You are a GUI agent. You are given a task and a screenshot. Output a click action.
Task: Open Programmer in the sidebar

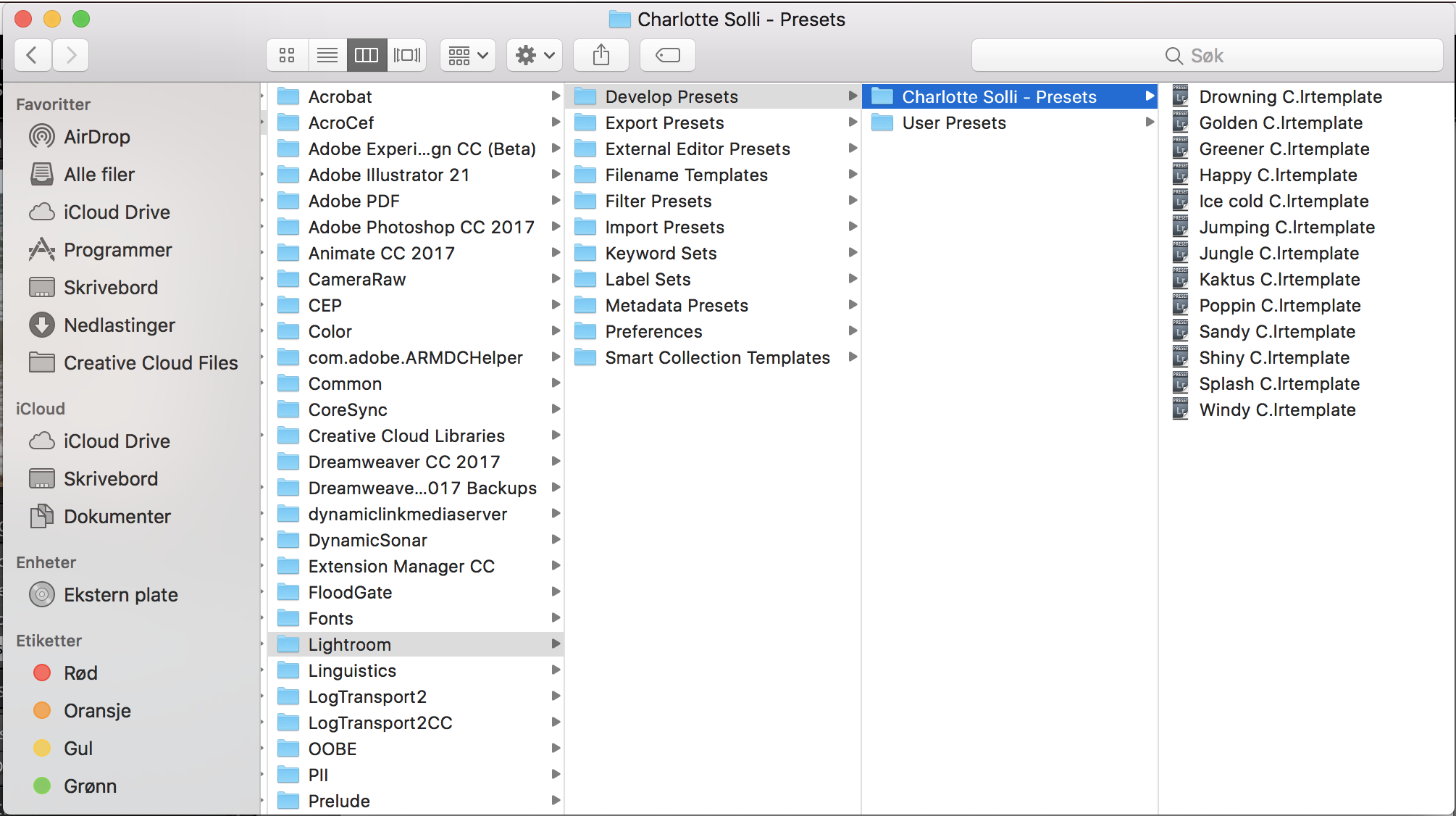click(117, 249)
